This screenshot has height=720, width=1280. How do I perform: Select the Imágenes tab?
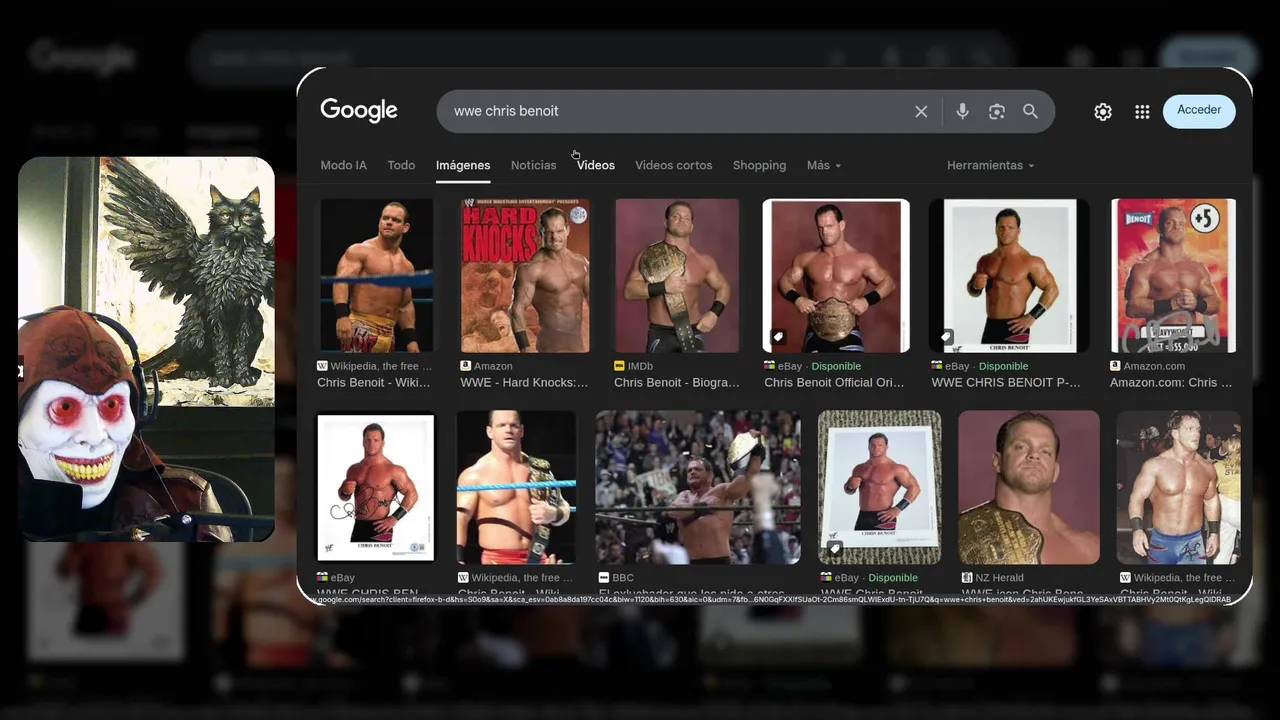(463, 165)
